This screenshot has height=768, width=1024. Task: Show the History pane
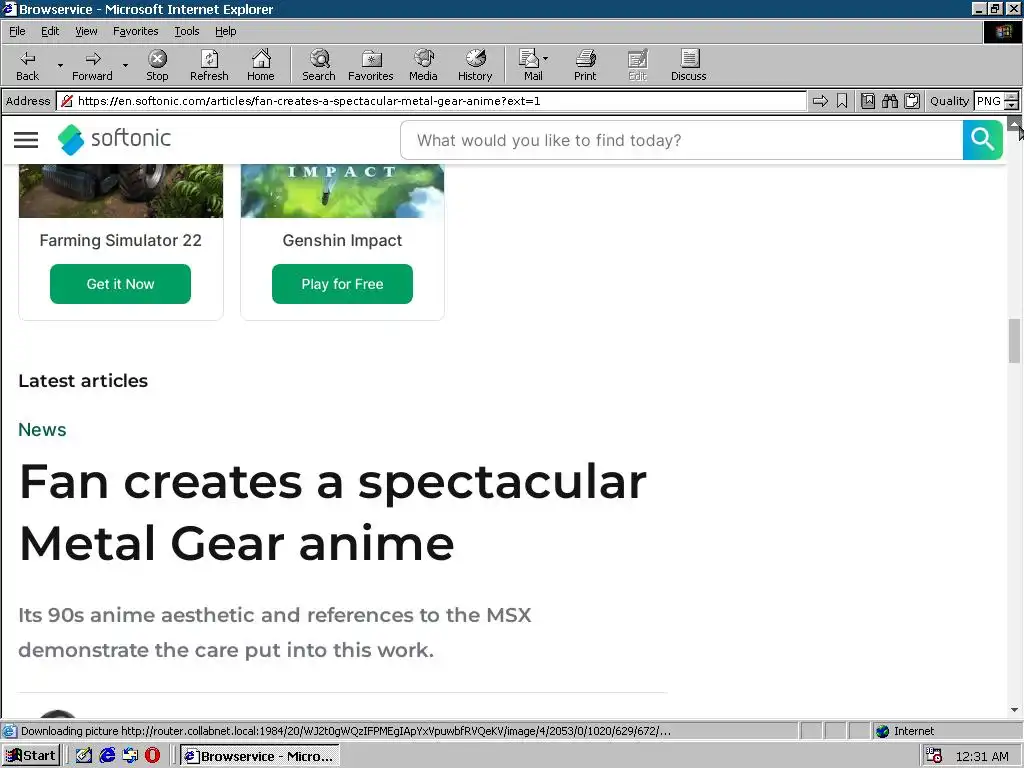pyautogui.click(x=475, y=65)
